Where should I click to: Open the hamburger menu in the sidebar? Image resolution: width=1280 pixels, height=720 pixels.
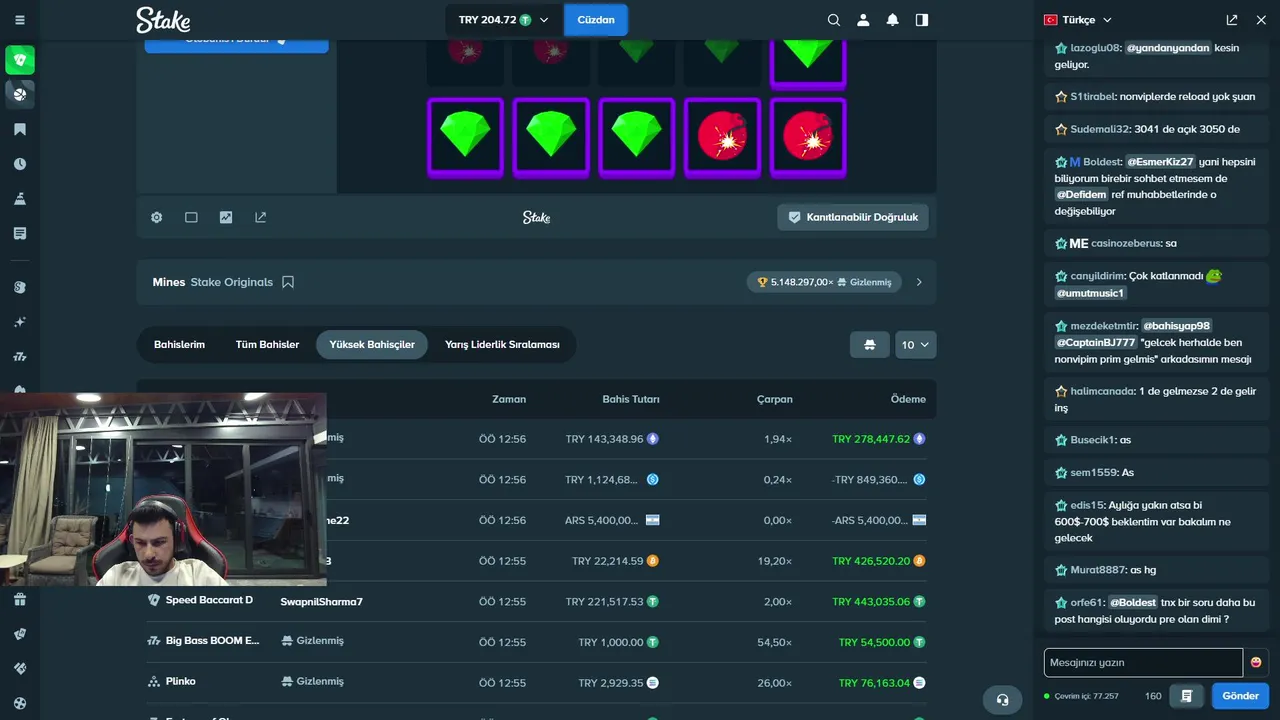click(x=20, y=20)
